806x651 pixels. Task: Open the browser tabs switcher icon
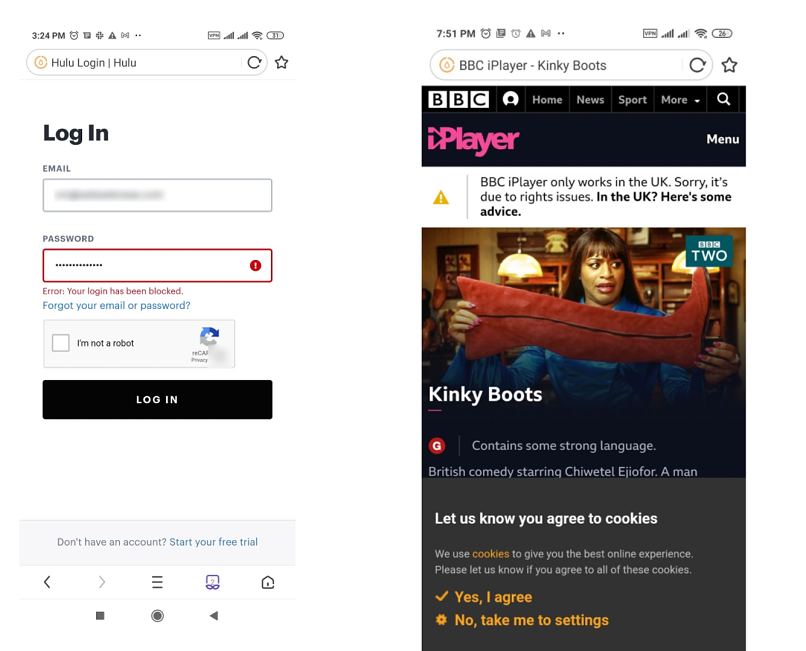tap(213, 582)
